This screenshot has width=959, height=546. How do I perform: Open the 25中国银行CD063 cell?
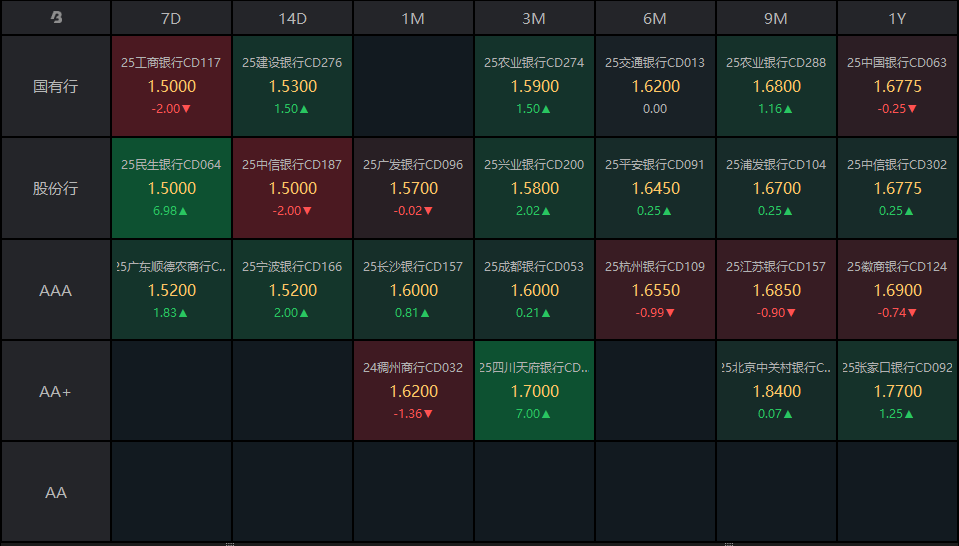pyautogui.click(x=897, y=86)
